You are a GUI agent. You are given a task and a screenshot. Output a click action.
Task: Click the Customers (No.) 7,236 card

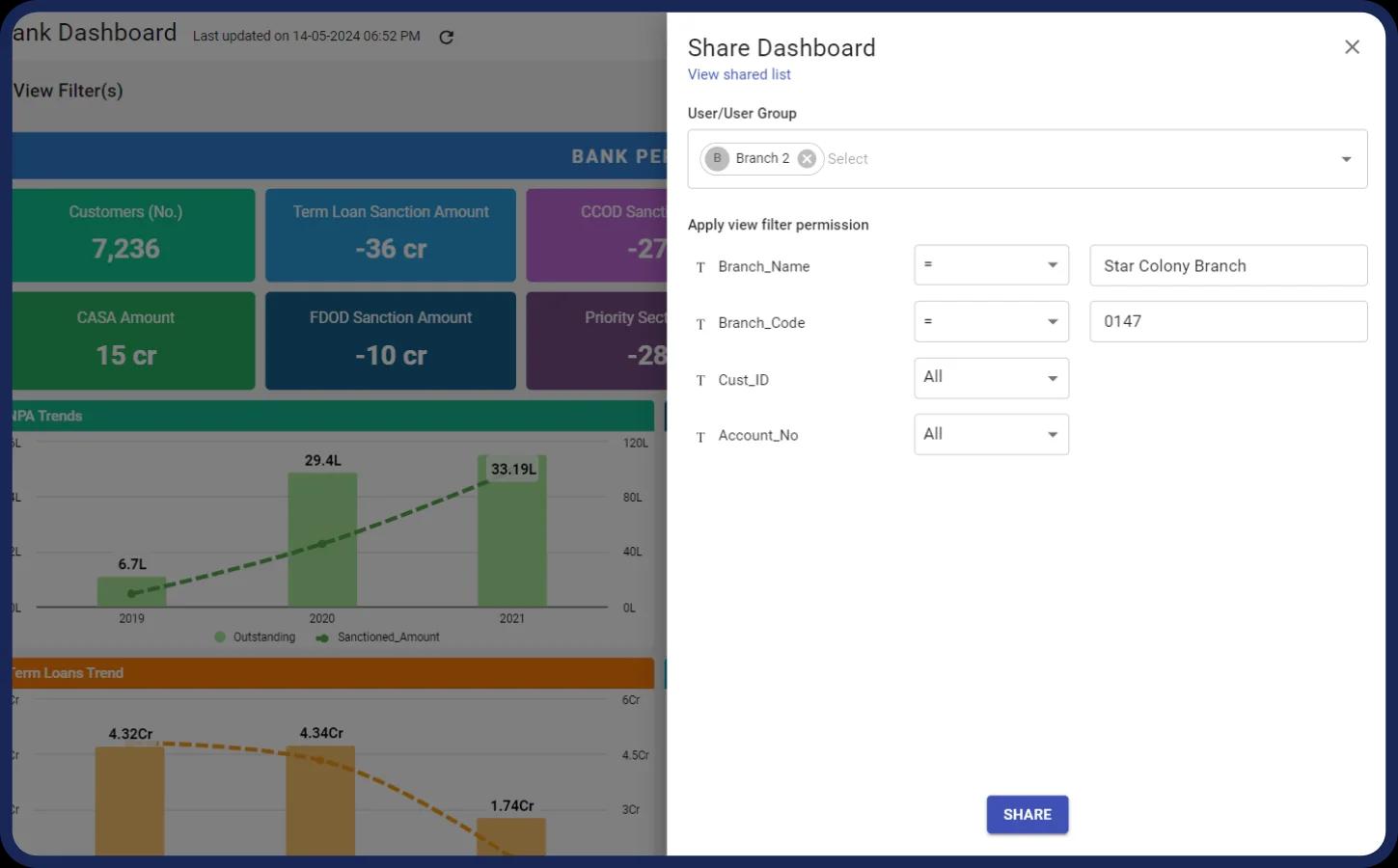coord(131,235)
